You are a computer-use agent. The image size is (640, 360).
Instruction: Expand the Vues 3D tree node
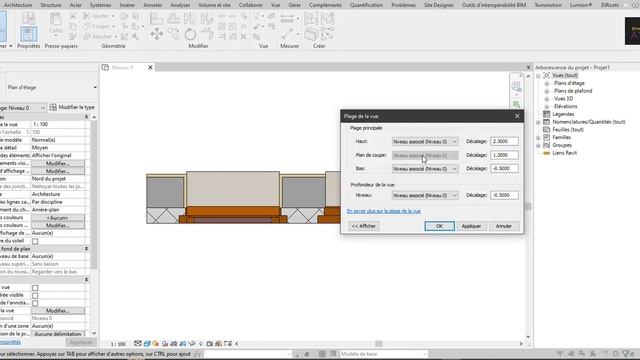coord(547,99)
